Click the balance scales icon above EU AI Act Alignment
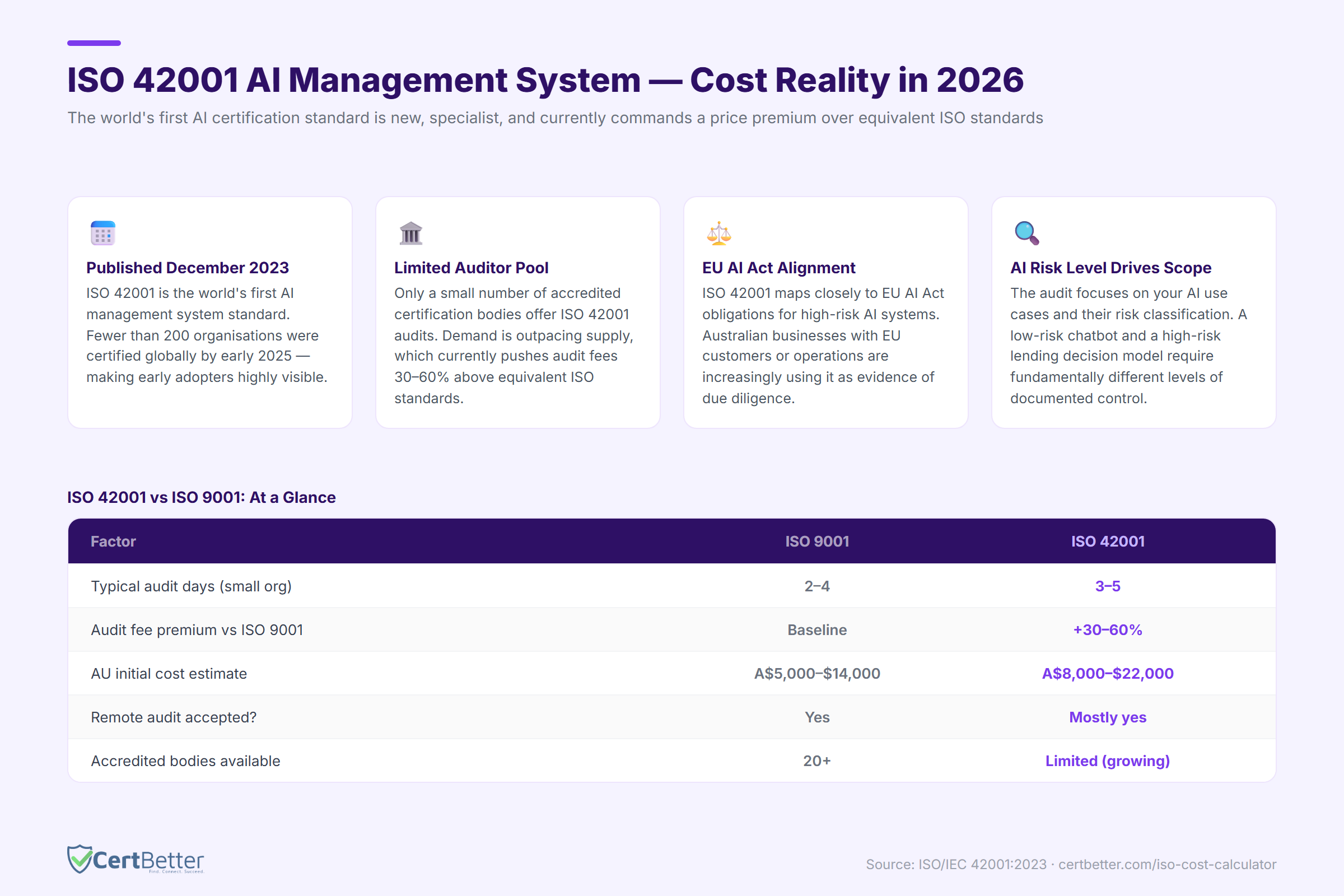 719,233
